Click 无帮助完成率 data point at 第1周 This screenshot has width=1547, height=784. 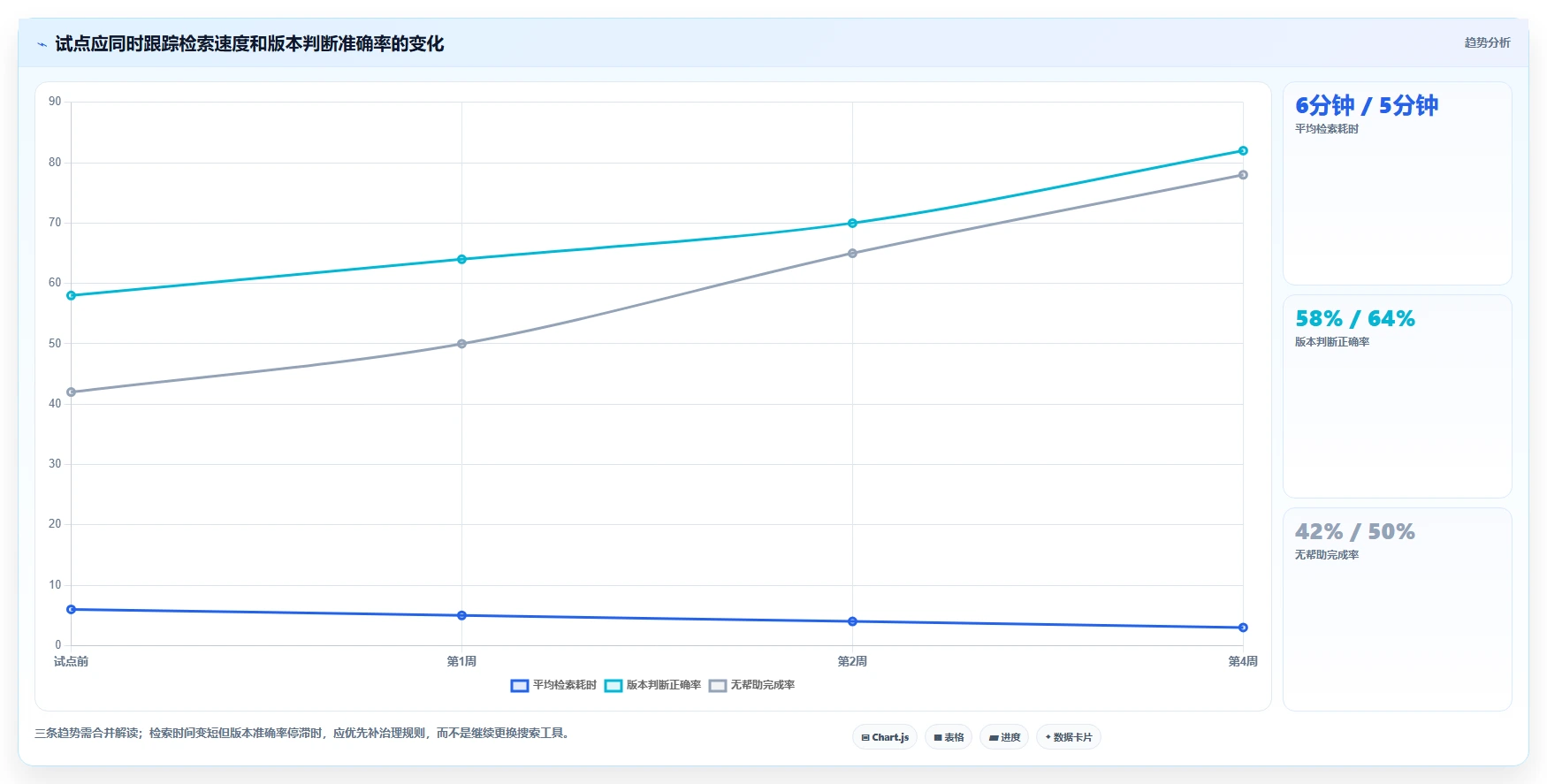(x=461, y=344)
